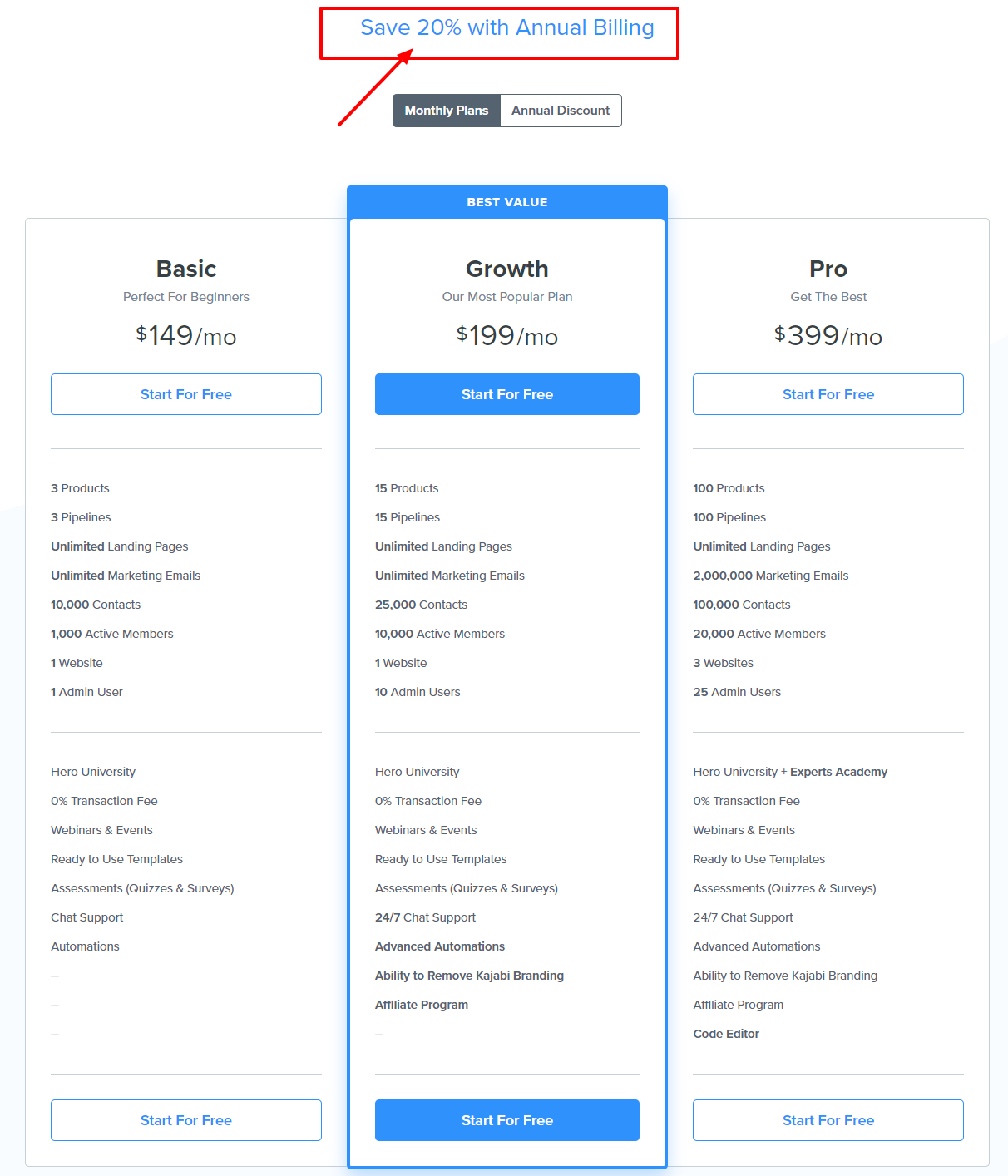Select the Annual Discount billing option
1008x1176 pixels.
click(x=561, y=111)
